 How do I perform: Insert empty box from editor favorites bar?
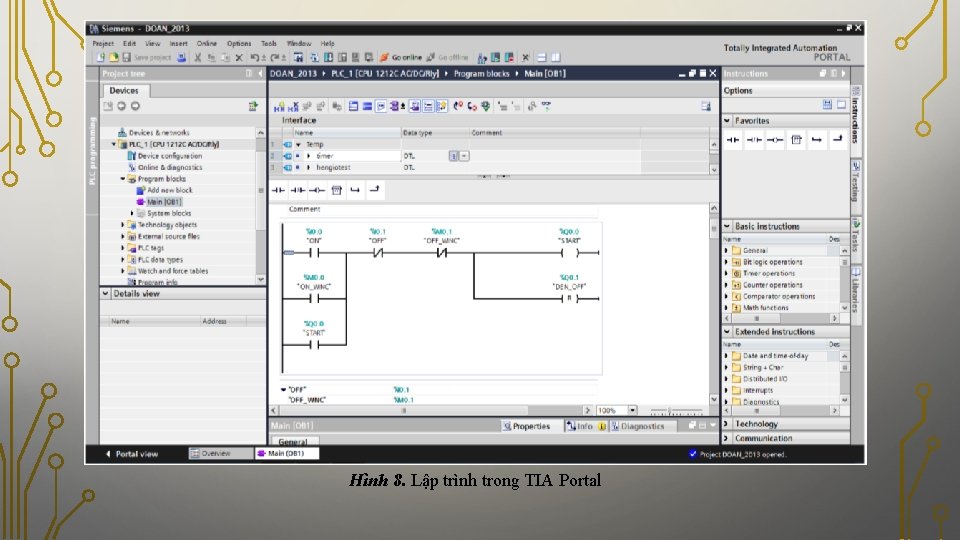(336, 190)
